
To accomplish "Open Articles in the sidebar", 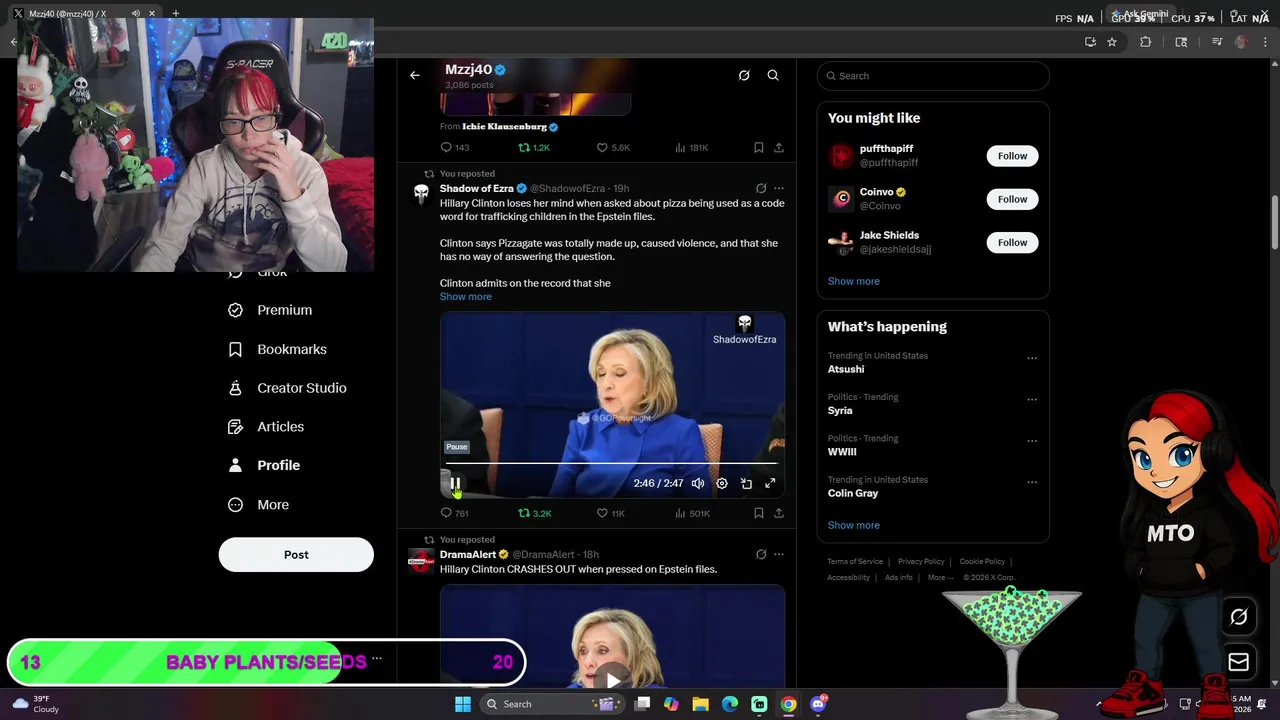I will tap(266, 427).
